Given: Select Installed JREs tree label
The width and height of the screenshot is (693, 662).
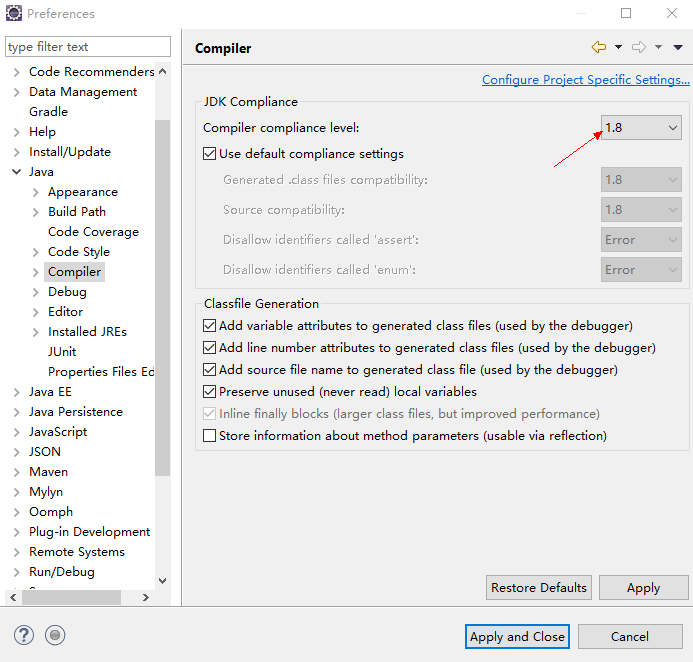Looking at the screenshot, I should tap(88, 332).
